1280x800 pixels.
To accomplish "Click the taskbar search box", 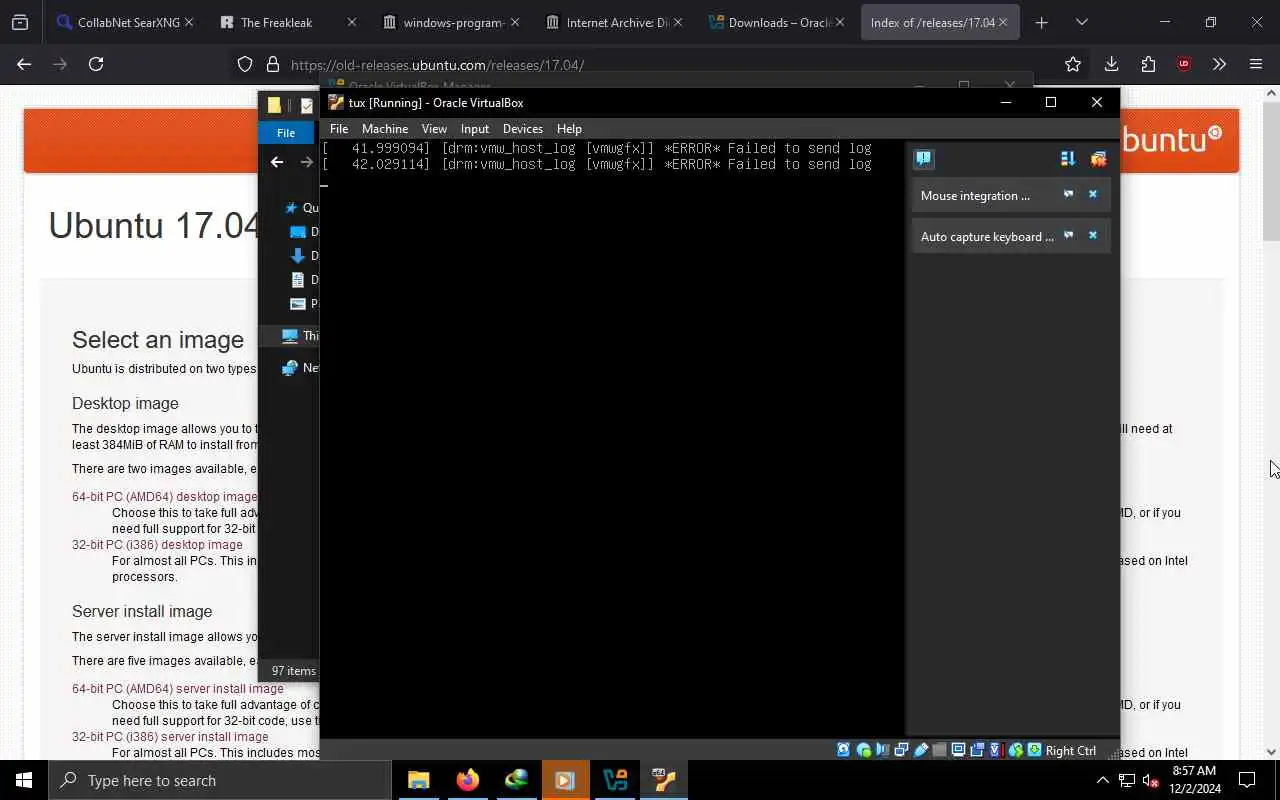I will pyautogui.click(x=219, y=780).
